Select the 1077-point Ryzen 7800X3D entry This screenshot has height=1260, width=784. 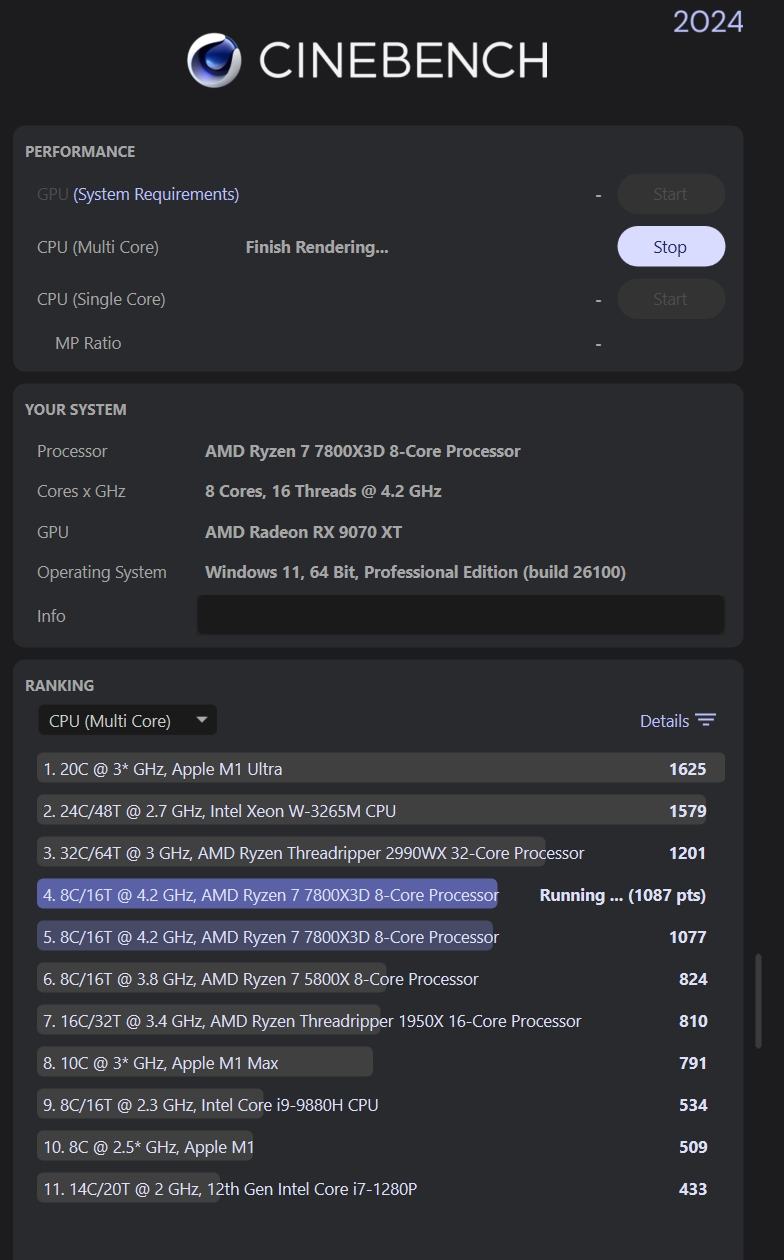tap(372, 937)
